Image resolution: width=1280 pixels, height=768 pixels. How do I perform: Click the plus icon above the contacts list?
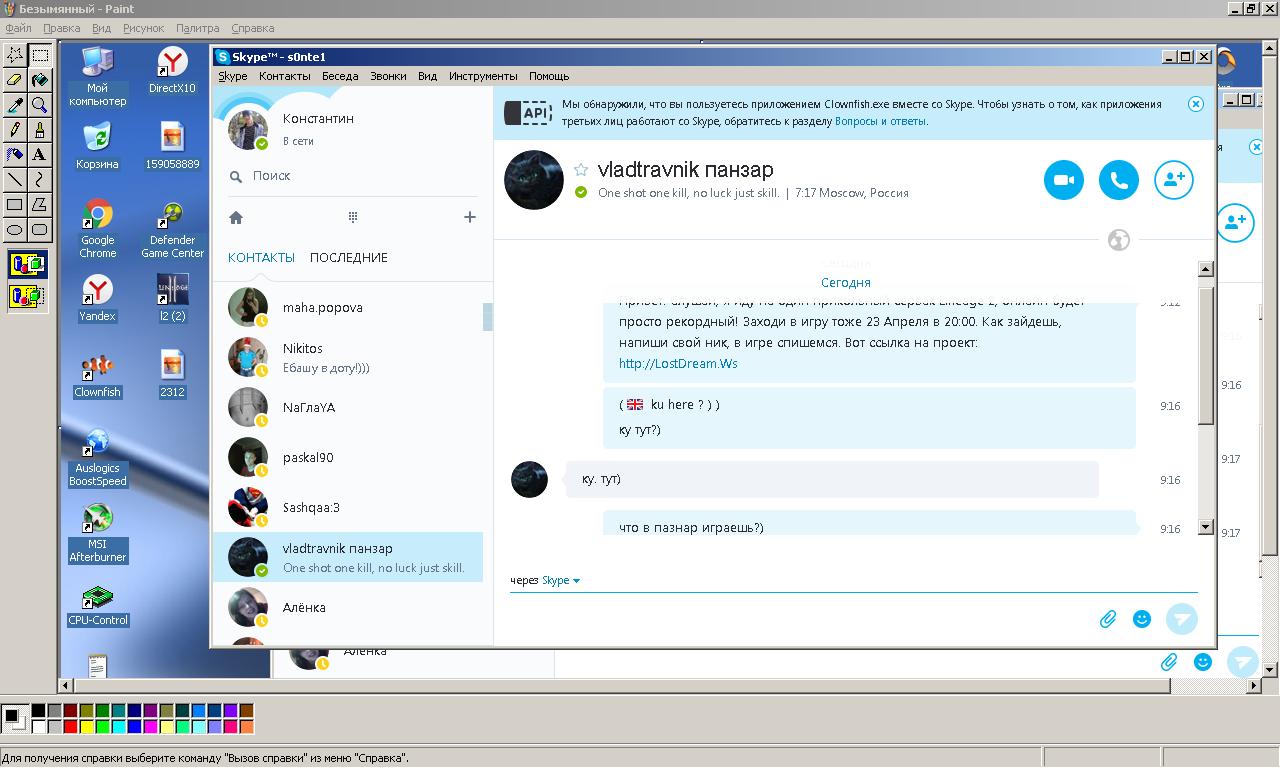[470, 217]
